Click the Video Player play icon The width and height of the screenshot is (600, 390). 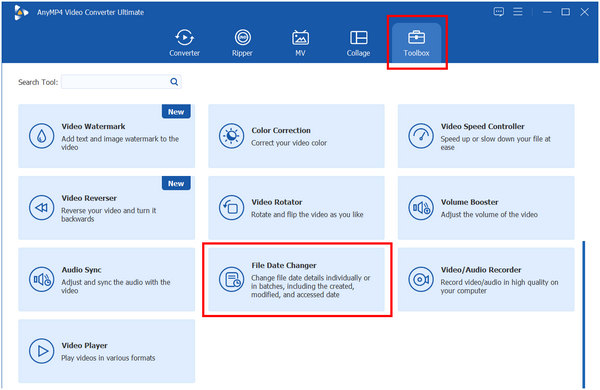coord(41,351)
